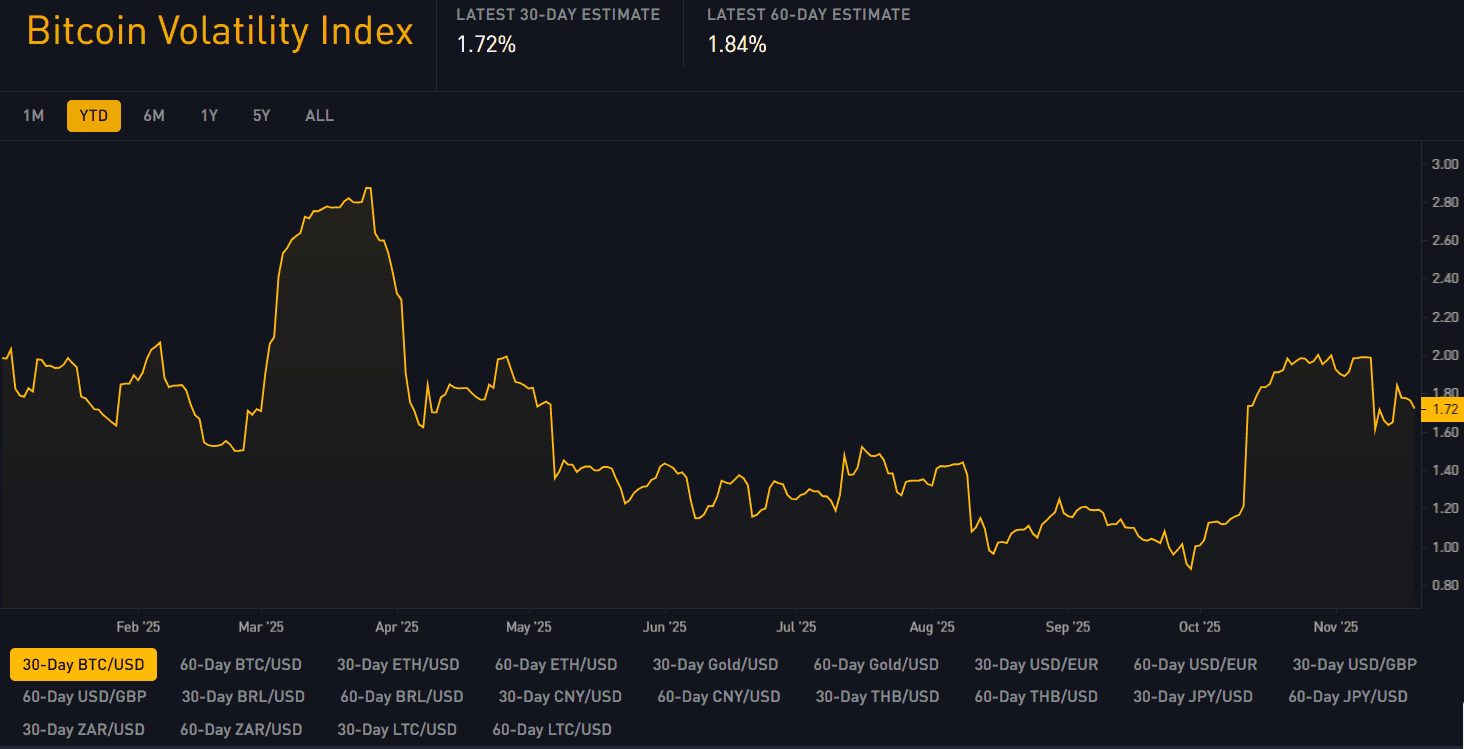The image size is (1464, 749).
Task: Toggle the 30-Day BRL/USD series
Action: click(242, 696)
